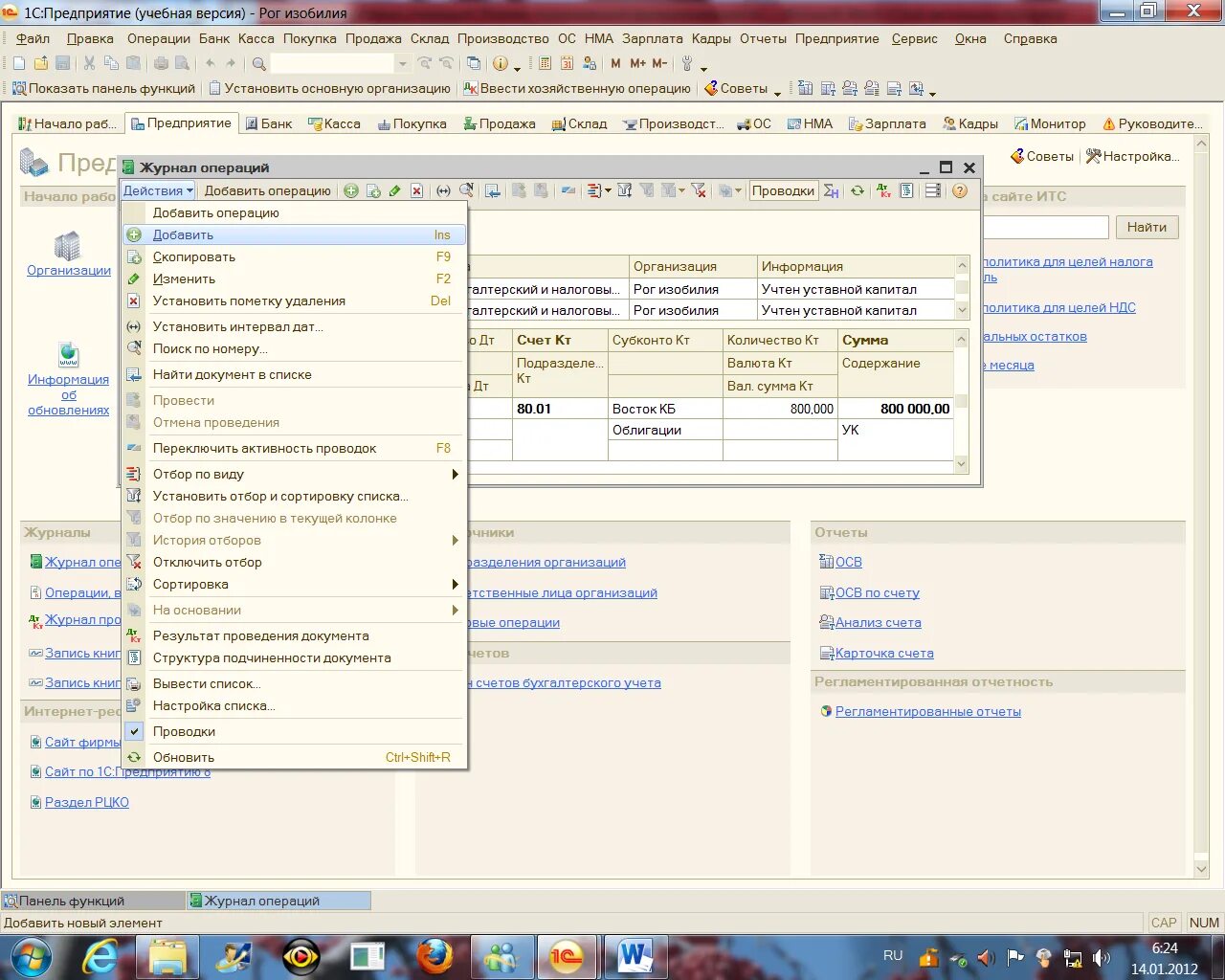Open the Операции menu
This screenshot has height=980, width=1225.
click(159, 38)
